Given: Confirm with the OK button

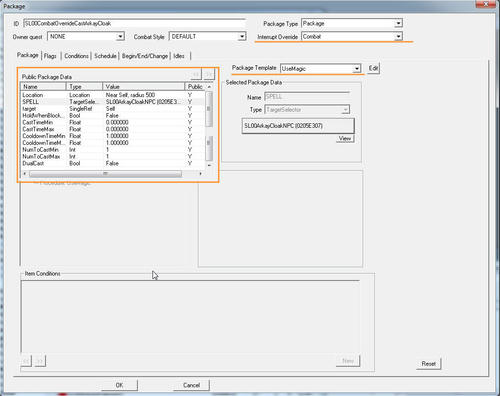Looking at the screenshot, I should pos(119,385).
